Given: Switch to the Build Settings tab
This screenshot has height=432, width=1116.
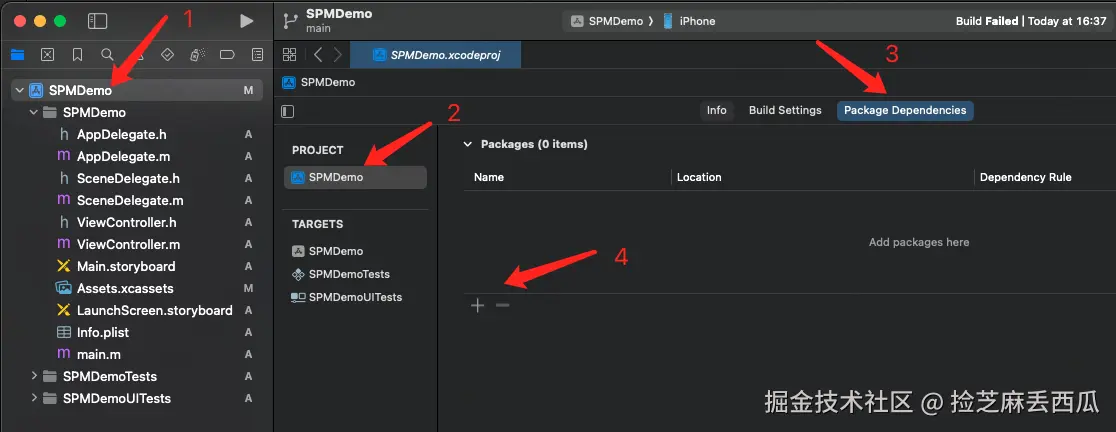Looking at the screenshot, I should 785,110.
